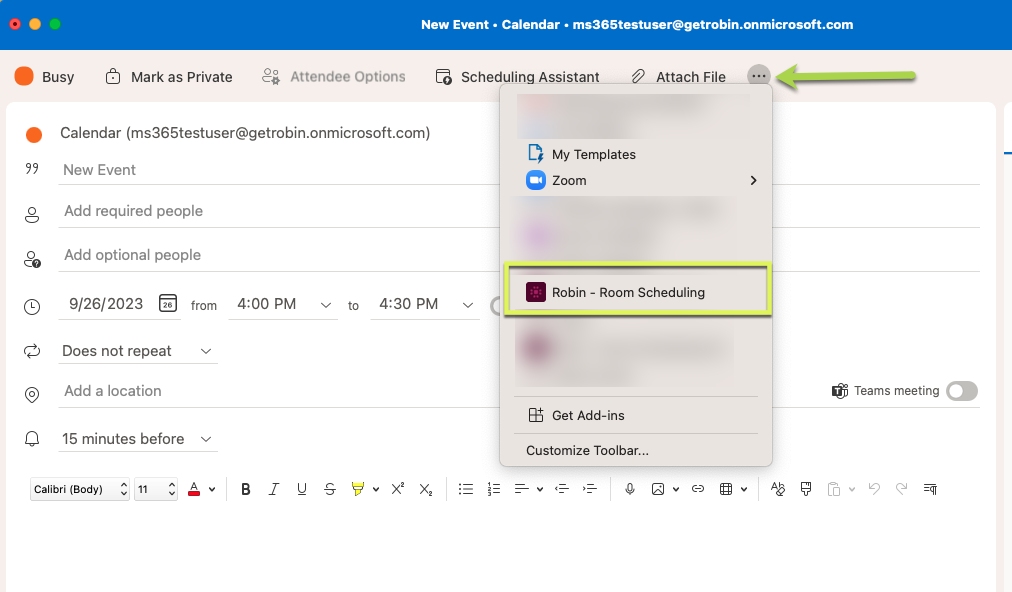The width and height of the screenshot is (1012, 592).
Task: Click the text alignment icon
Action: (x=521, y=489)
